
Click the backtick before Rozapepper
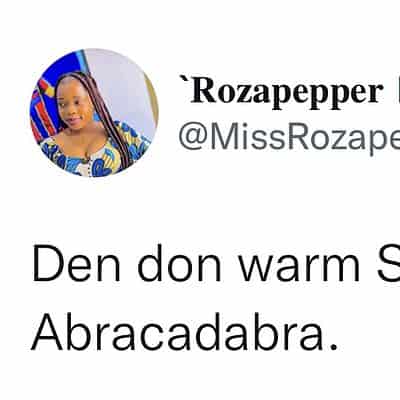184,80
